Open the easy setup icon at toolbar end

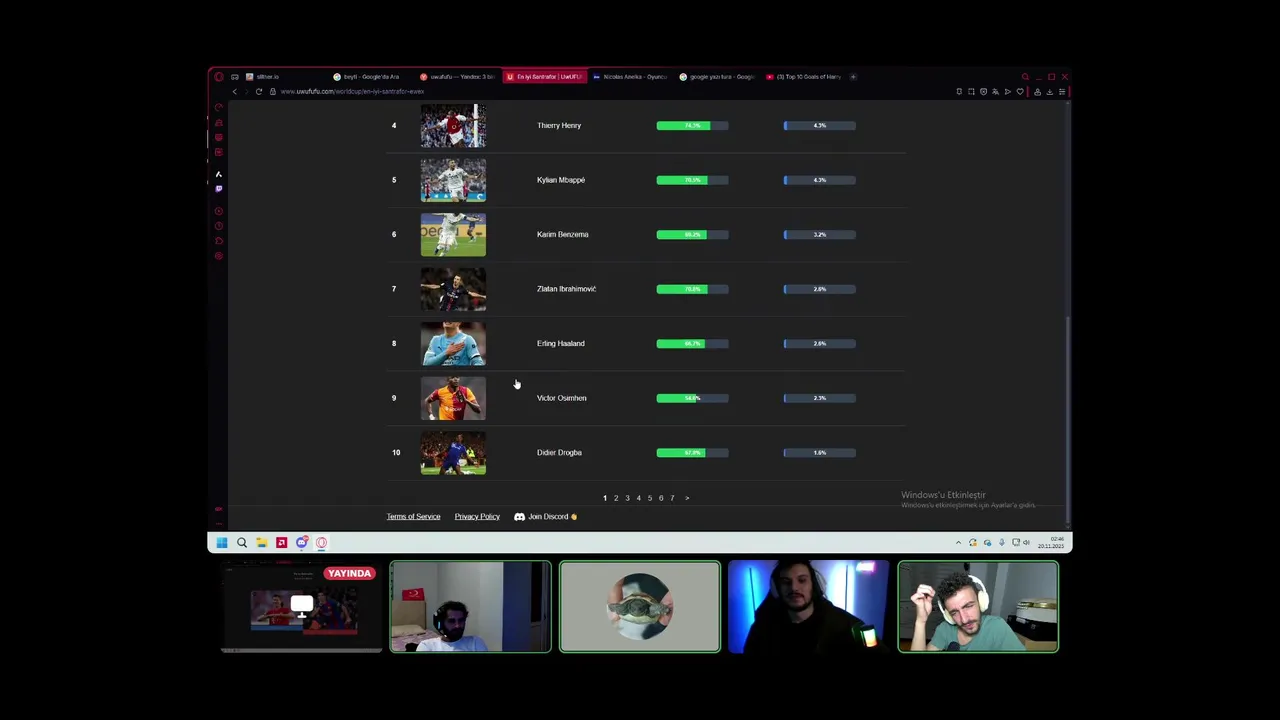pyautogui.click(x=1062, y=92)
